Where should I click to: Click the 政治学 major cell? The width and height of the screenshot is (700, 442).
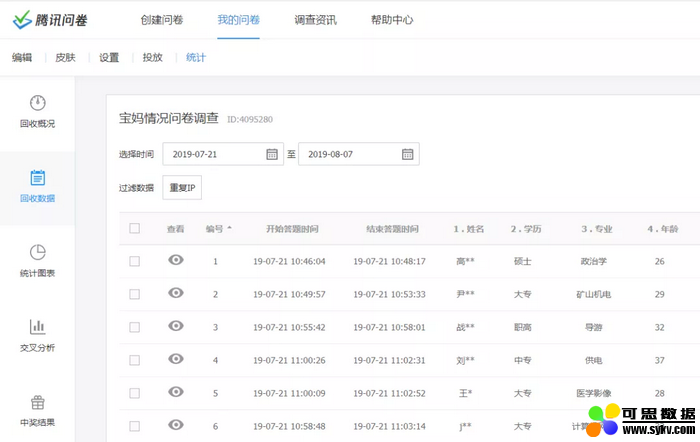[x=594, y=261]
